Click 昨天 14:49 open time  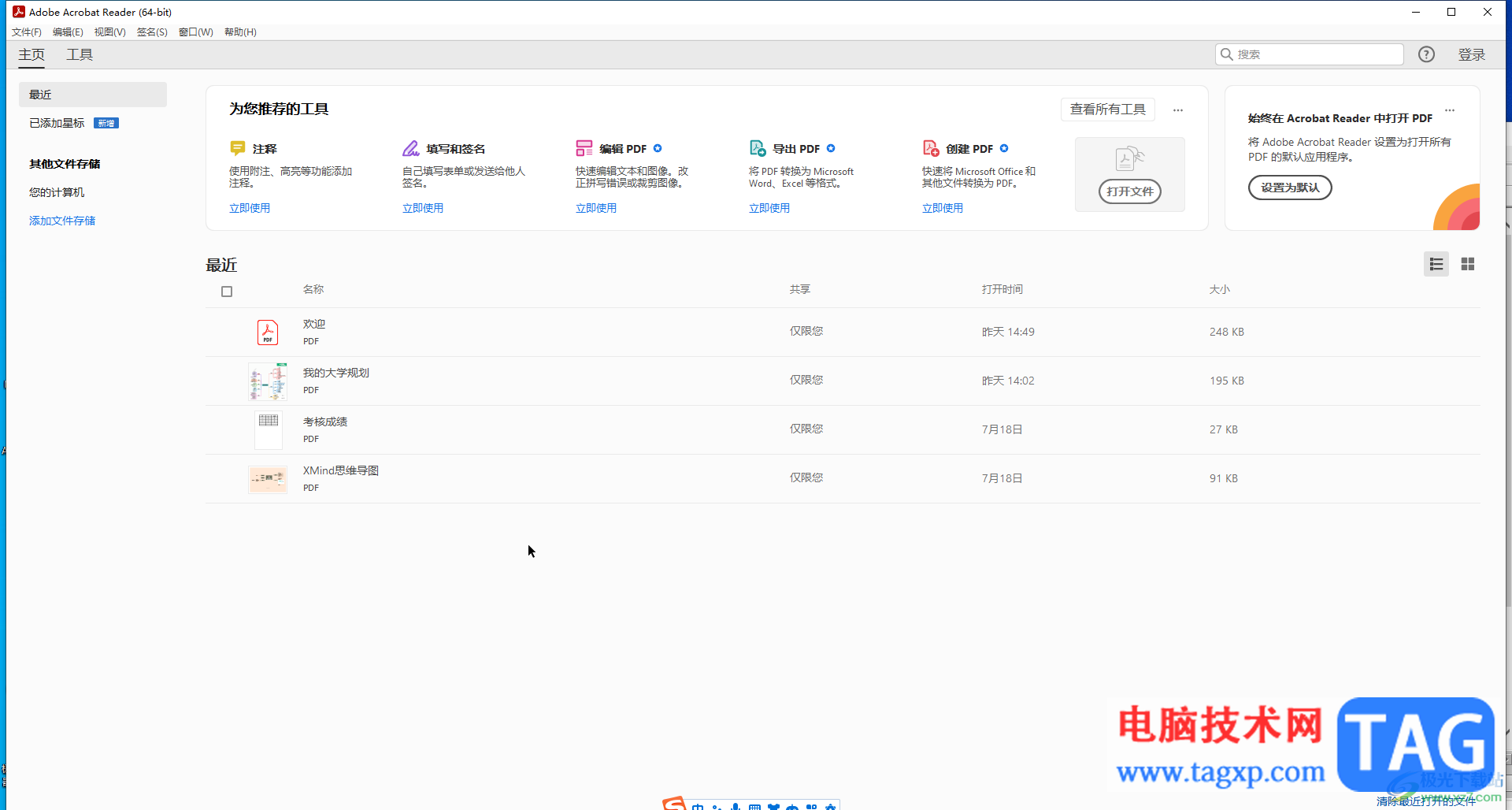(x=1008, y=332)
